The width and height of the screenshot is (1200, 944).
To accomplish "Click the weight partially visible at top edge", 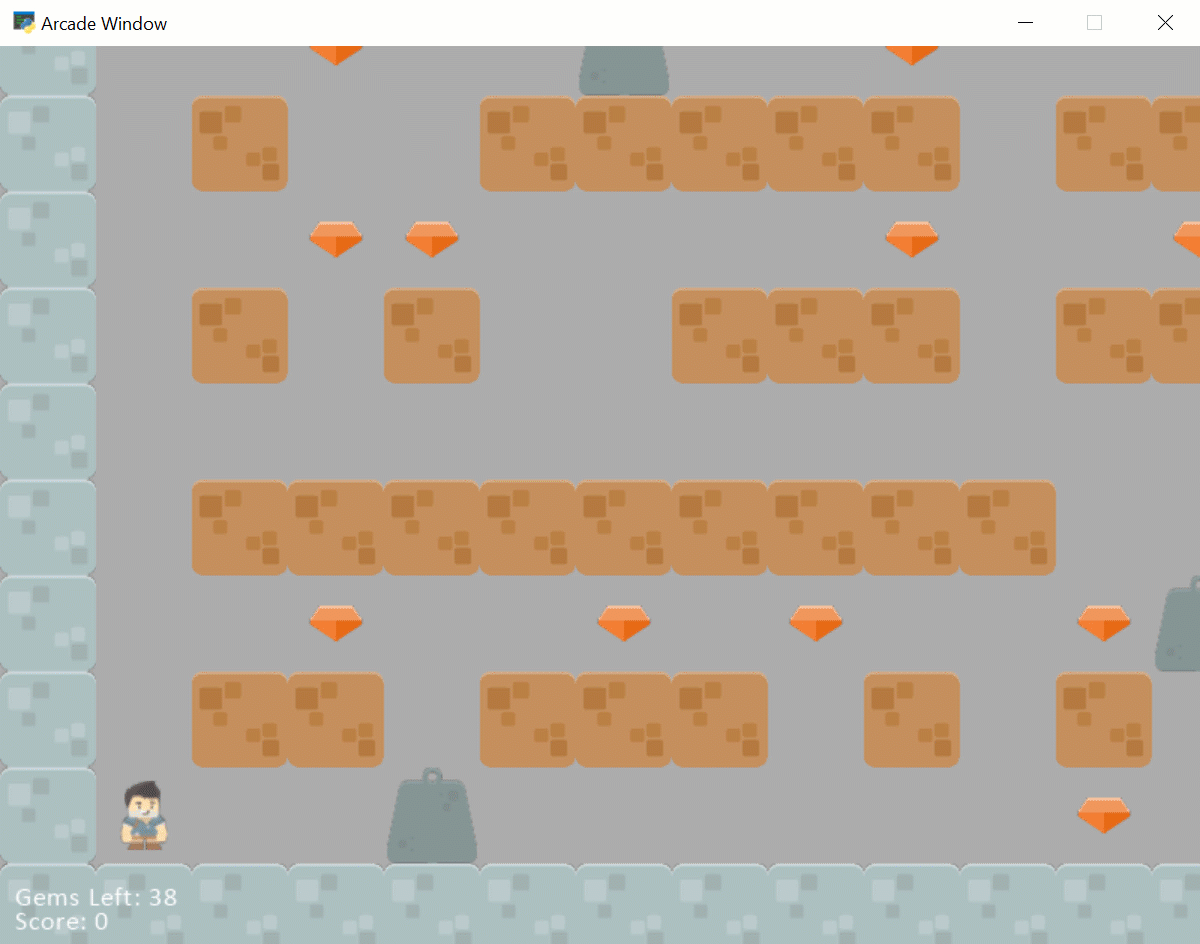I will click(624, 70).
